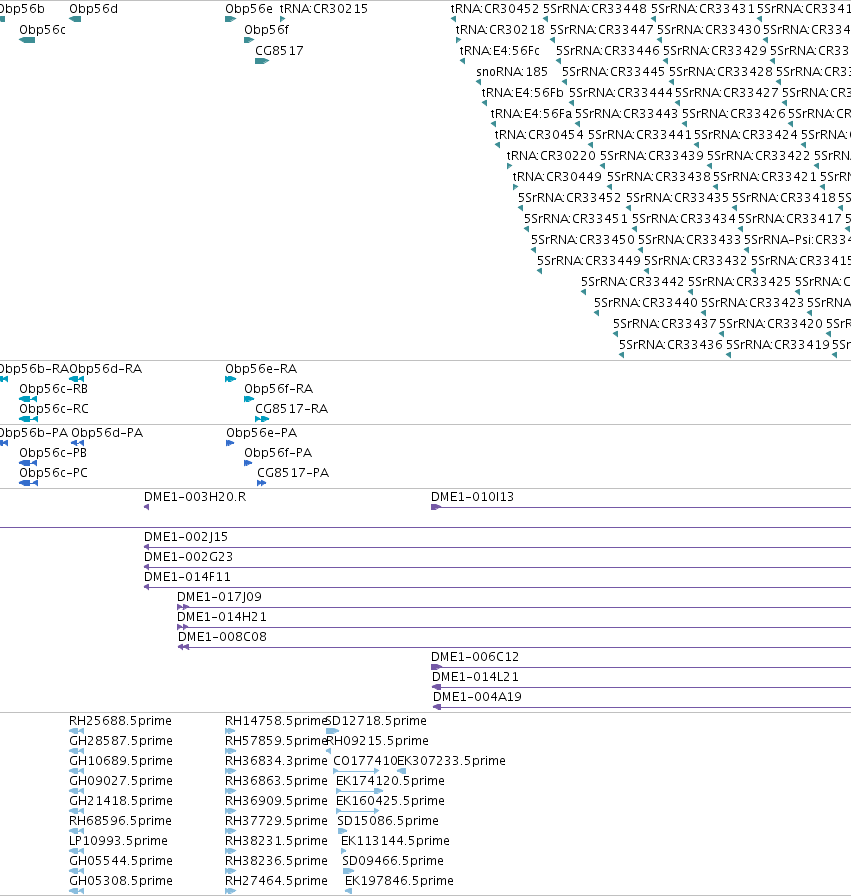The width and height of the screenshot is (851, 896).
Task: Click the Obp56f gene arrow glyph
Action: (x=249, y=40)
